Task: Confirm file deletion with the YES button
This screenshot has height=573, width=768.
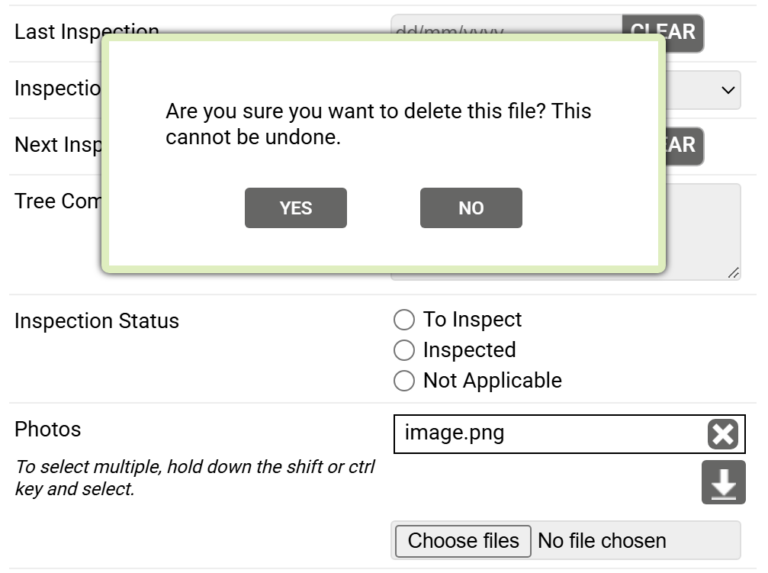Action: tap(295, 208)
